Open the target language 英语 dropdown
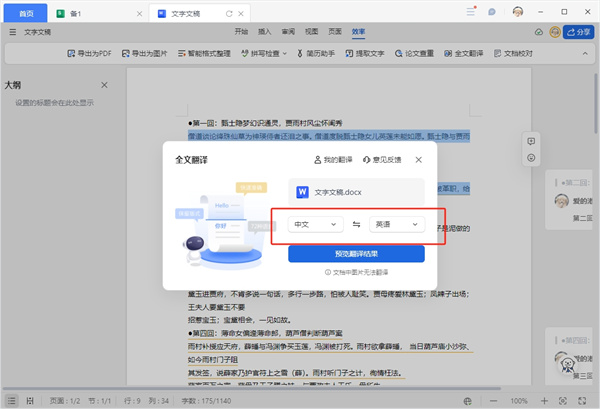The width and height of the screenshot is (600, 409). (397, 225)
